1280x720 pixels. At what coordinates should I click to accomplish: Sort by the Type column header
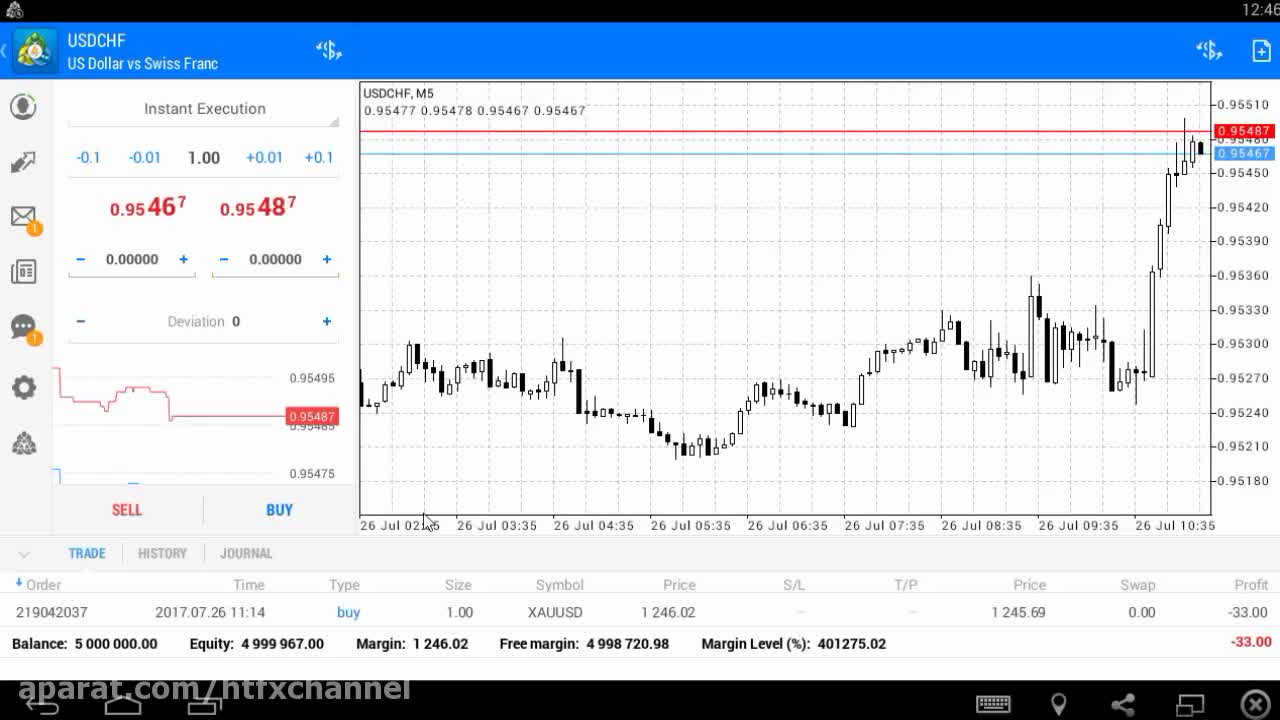344,585
